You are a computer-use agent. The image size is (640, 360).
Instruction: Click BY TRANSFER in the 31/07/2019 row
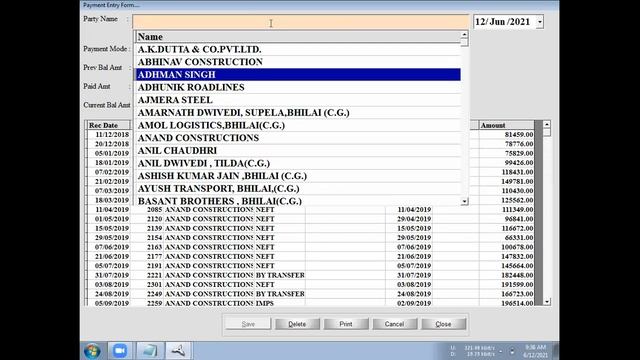[280, 275]
